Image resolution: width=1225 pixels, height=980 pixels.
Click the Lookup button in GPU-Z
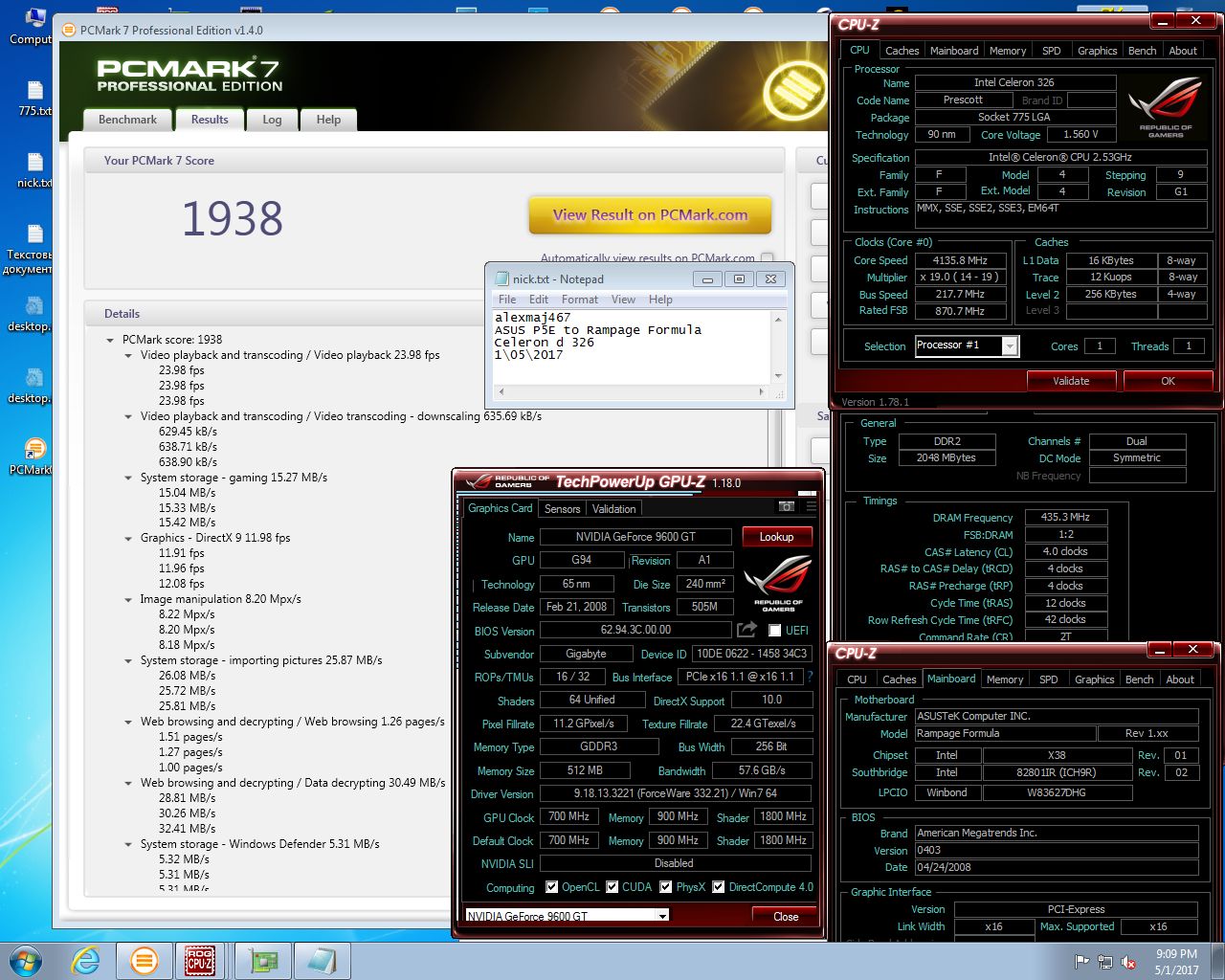point(776,537)
